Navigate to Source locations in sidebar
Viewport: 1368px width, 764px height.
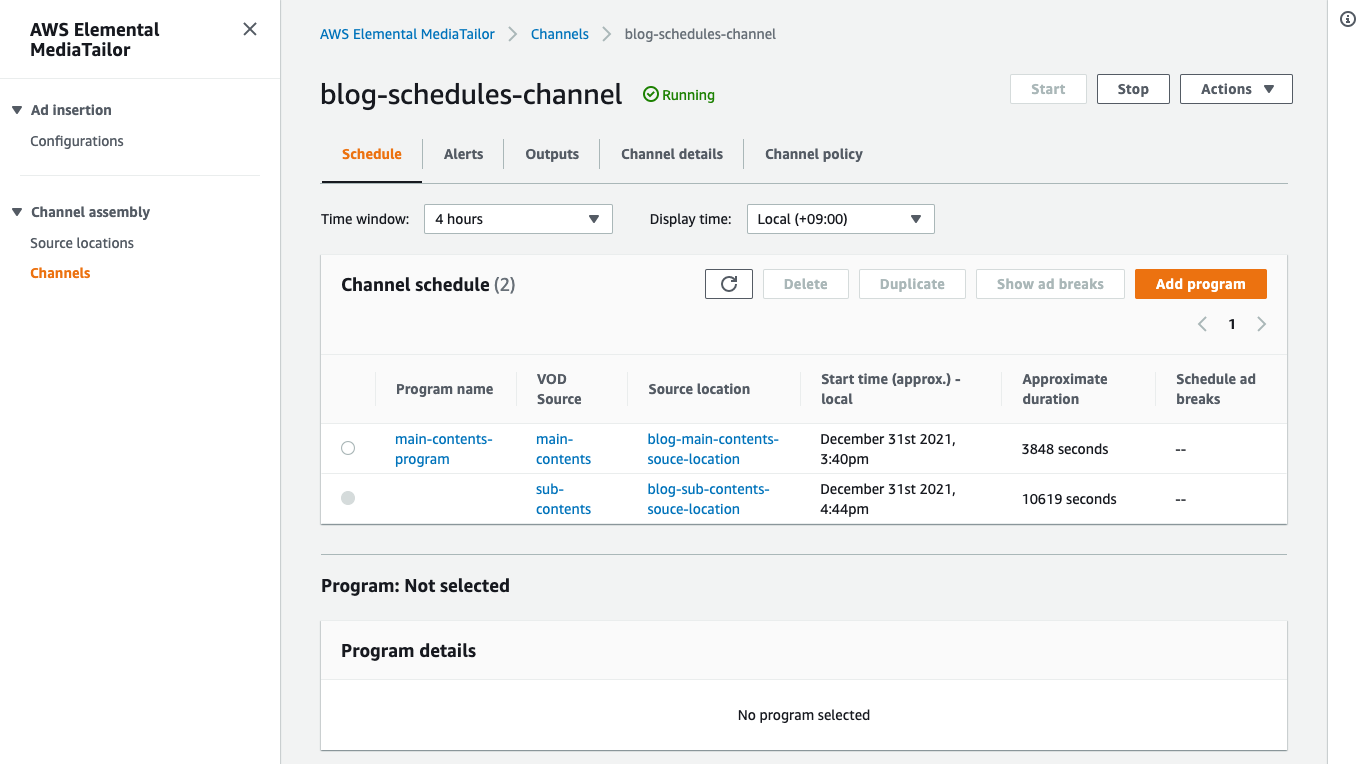point(82,243)
